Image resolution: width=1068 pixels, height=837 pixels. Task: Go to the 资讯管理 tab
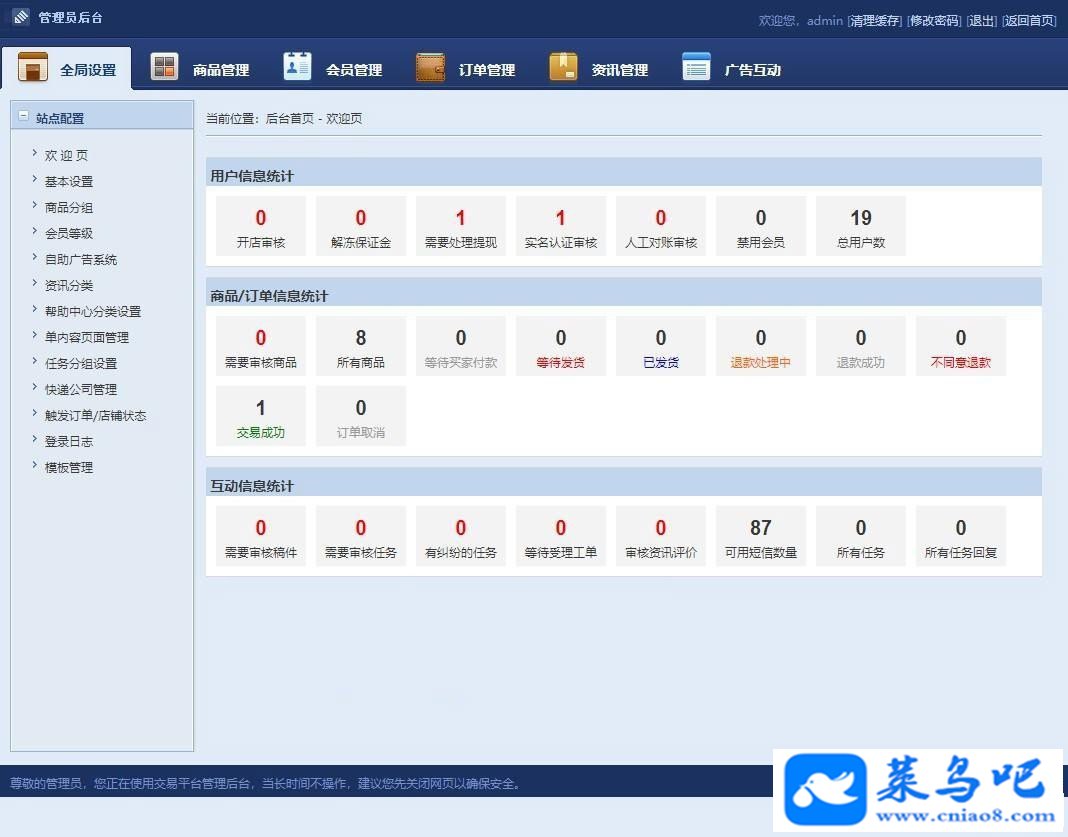pyautogui.click(x=598, y=68)
